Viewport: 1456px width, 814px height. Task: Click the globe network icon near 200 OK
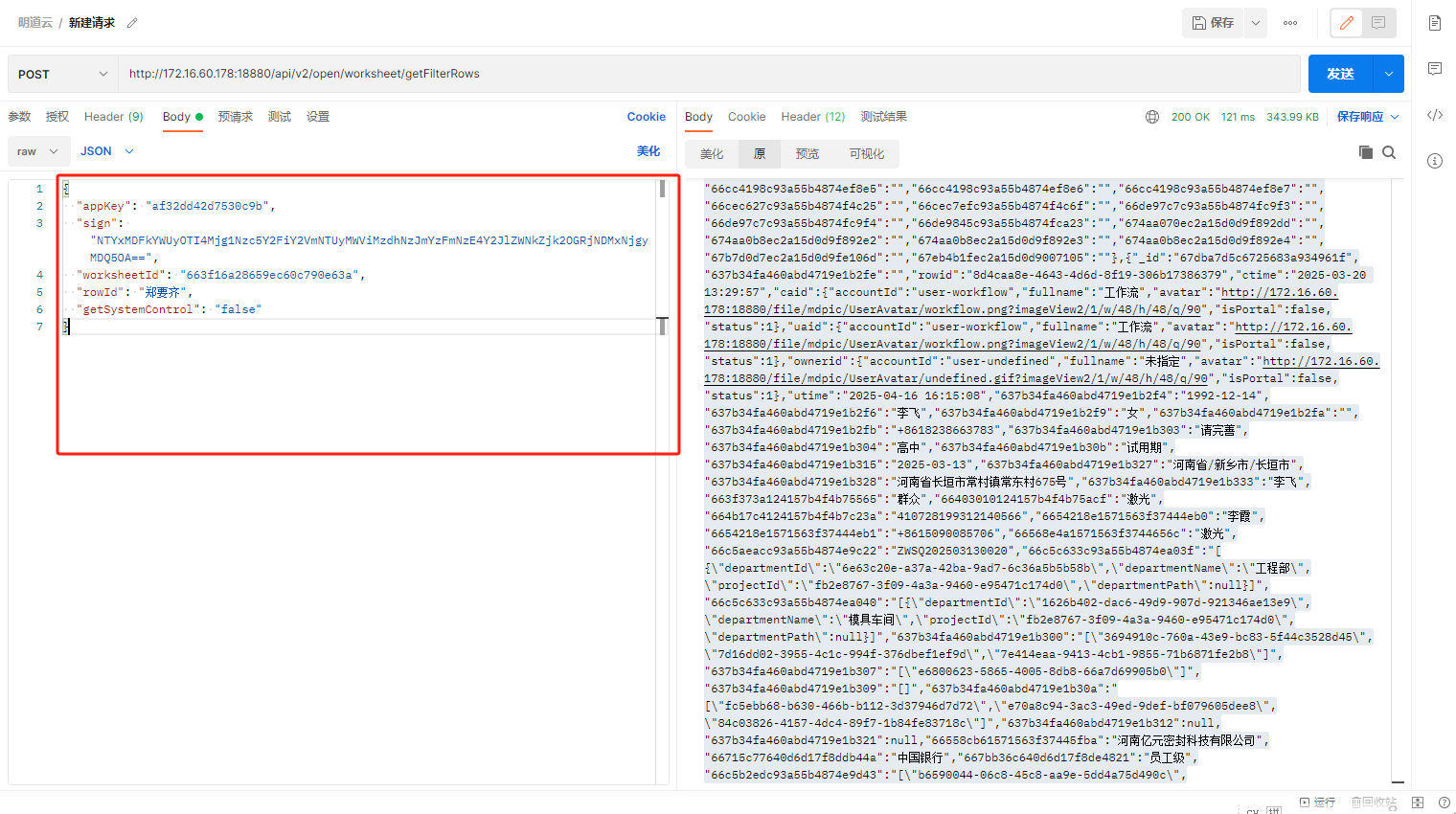(x=1152, y=117)
